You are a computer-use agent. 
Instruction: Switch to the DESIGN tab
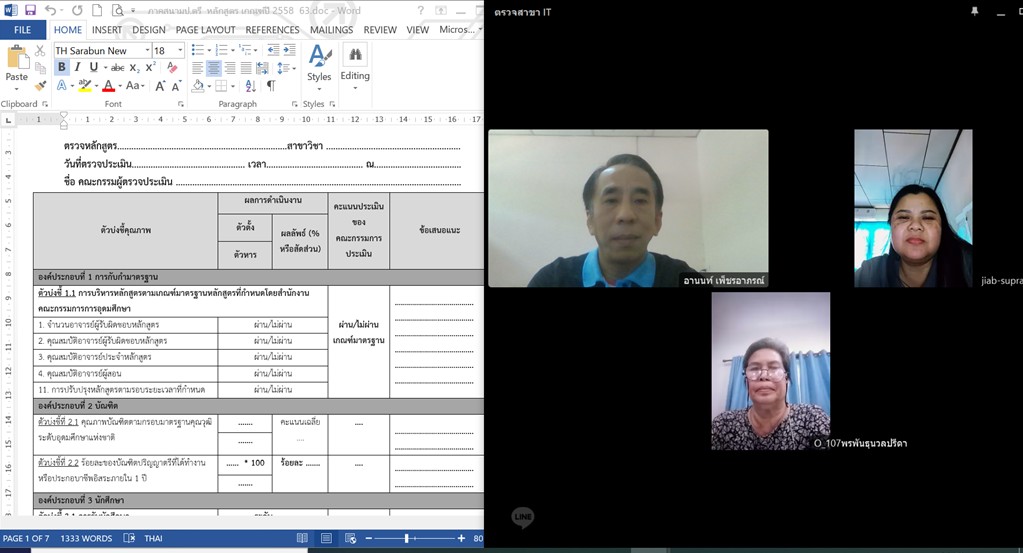[149, 30]
